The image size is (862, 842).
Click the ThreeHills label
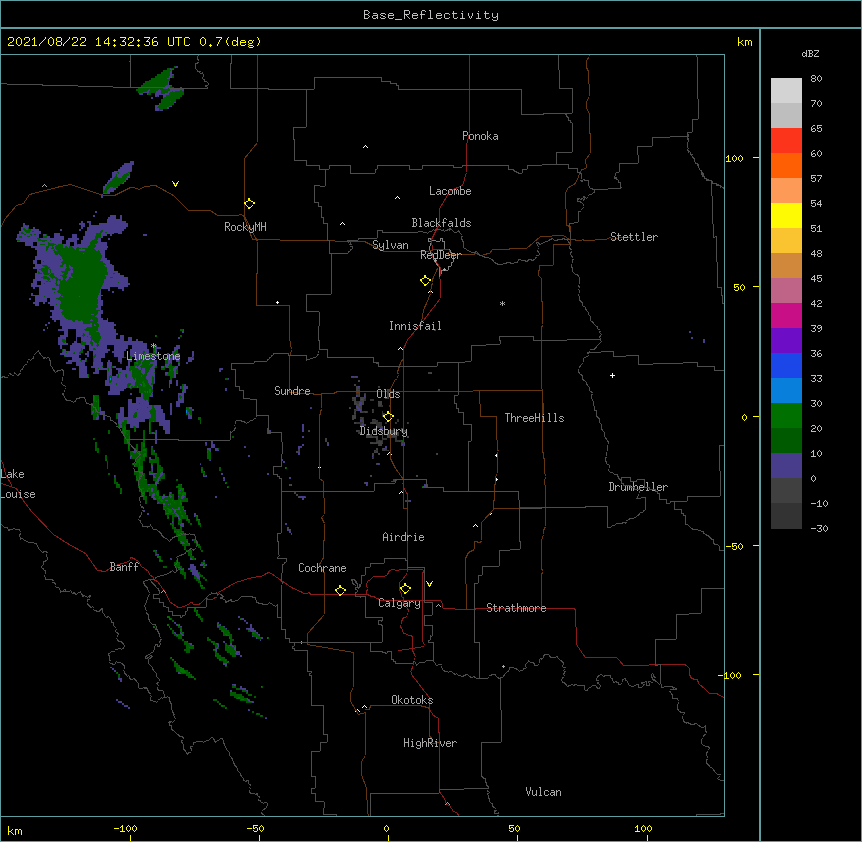pos(534,418)
